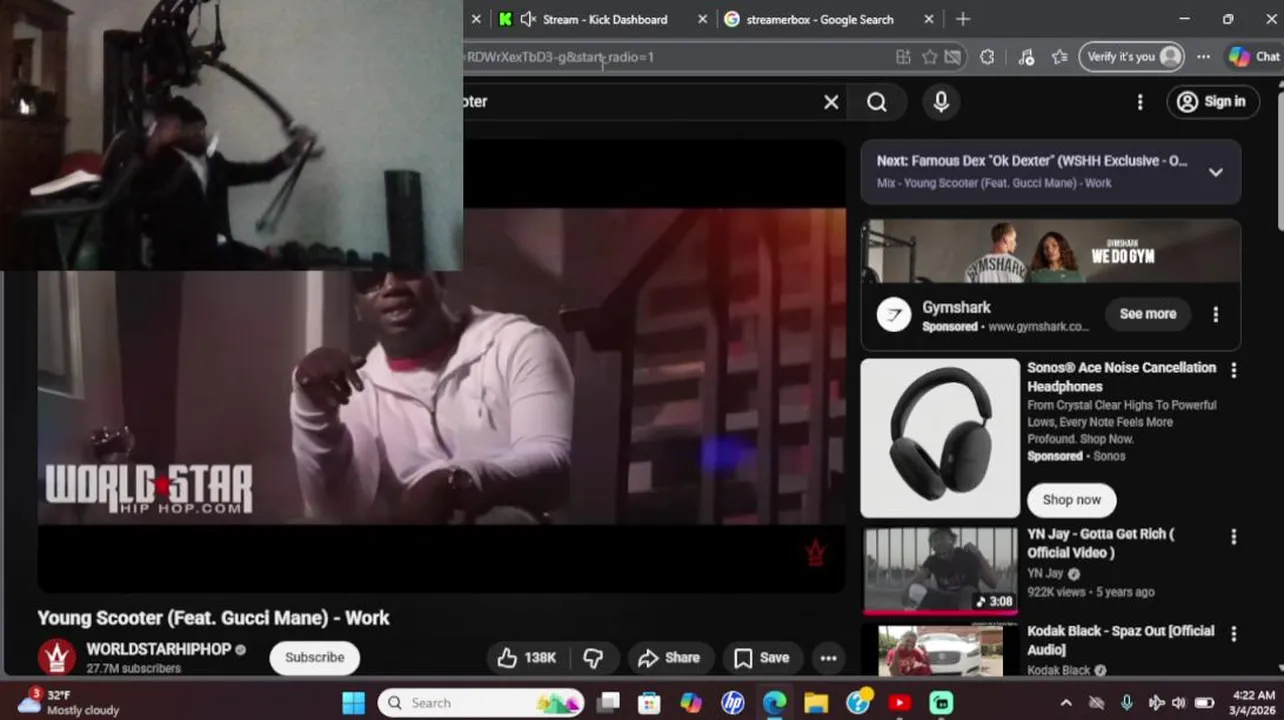Open the WORLDSTARHIPHOP channel avatar
The image size is (1284, 720).
[57, 657]
